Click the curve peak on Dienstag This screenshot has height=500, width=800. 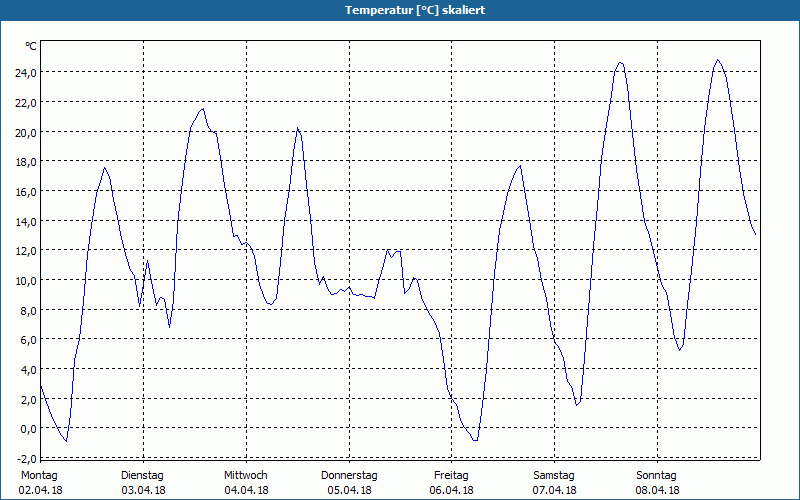tap(203, 109)
